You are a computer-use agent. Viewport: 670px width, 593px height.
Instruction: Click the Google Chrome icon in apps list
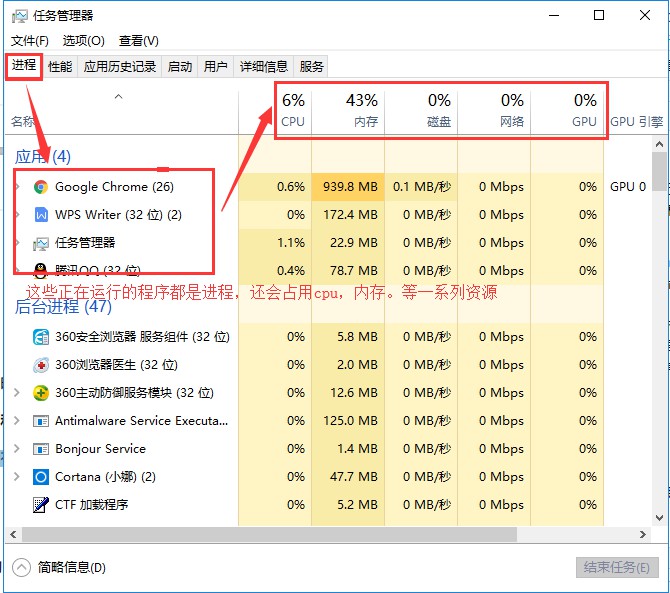41,187
